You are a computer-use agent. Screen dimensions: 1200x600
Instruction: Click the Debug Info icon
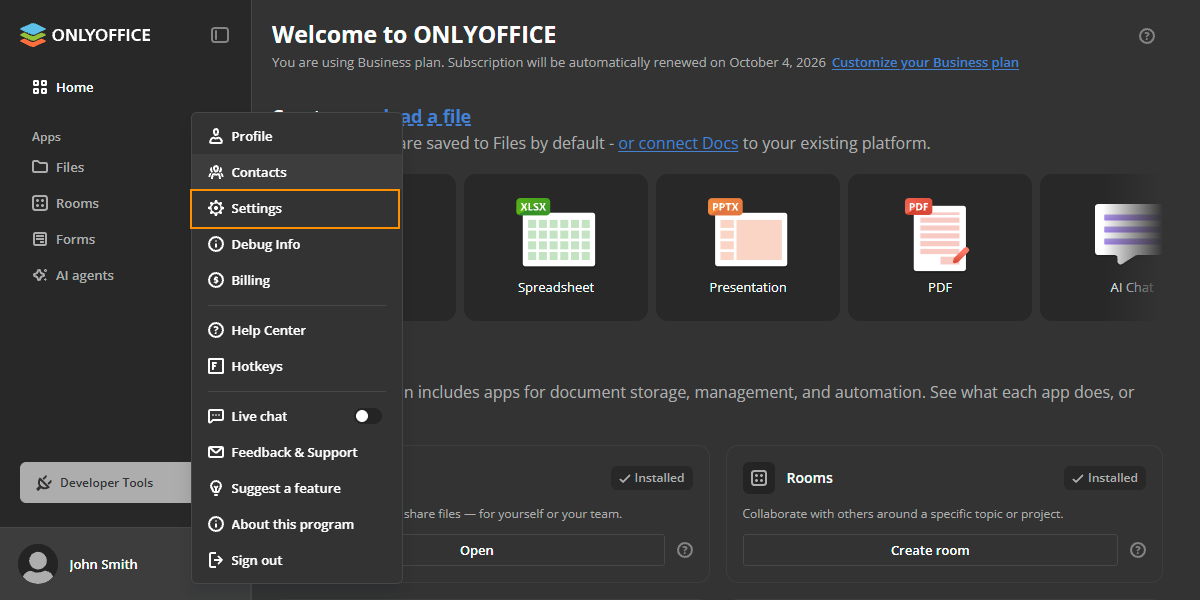[215, 244]
